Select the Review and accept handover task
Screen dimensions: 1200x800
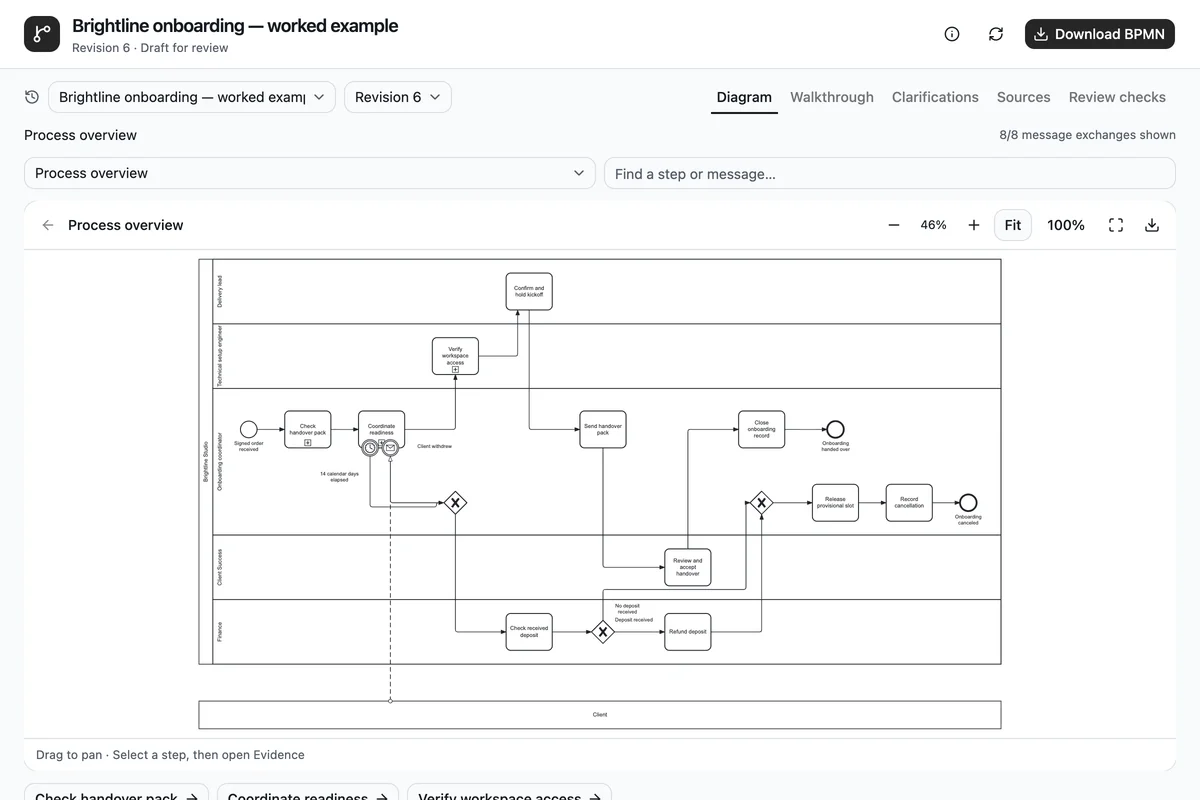click(688, 567)
